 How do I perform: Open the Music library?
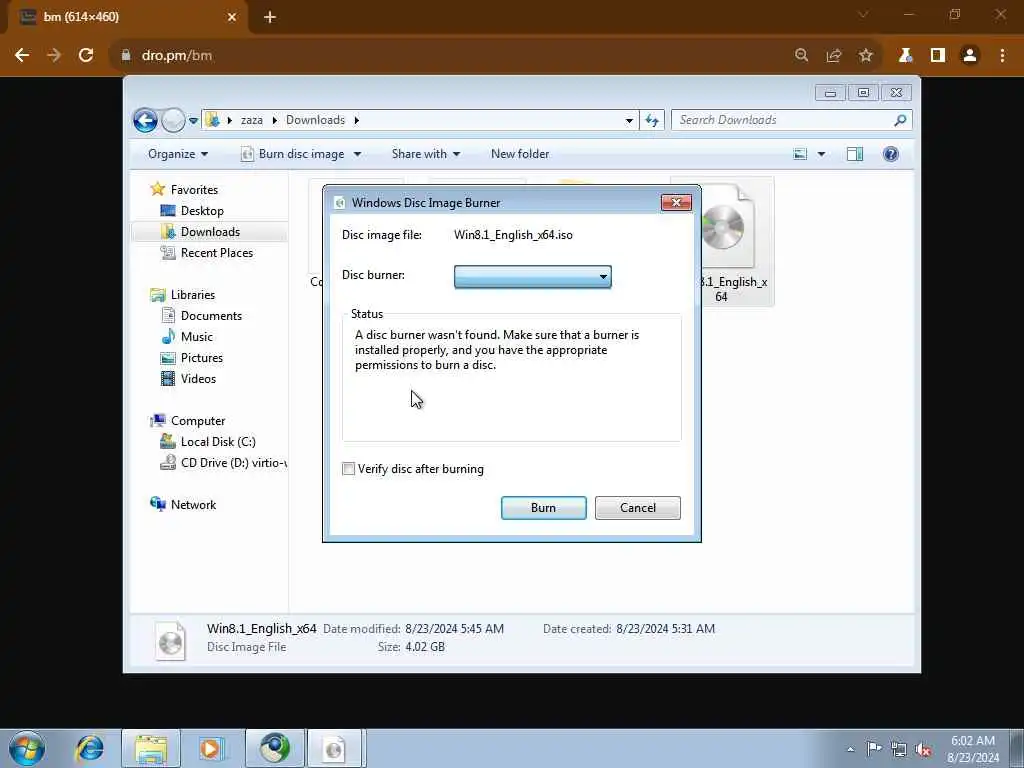coord(197,337)
